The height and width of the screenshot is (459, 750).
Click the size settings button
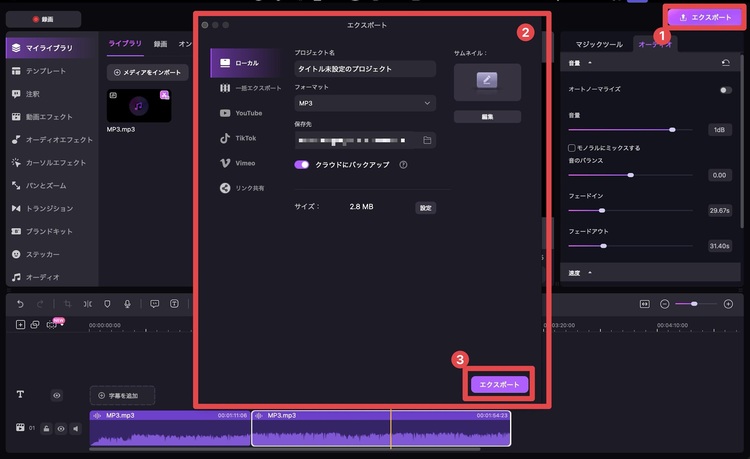coord(426,208)
